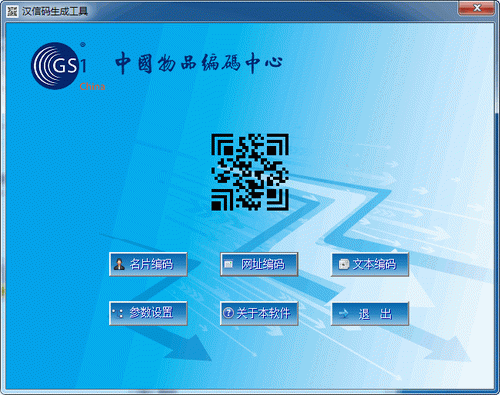This screenshot has height=395, width=500.
Task: Click the 中国物品编码中心 heading text
Action: [x=199, y=62]
